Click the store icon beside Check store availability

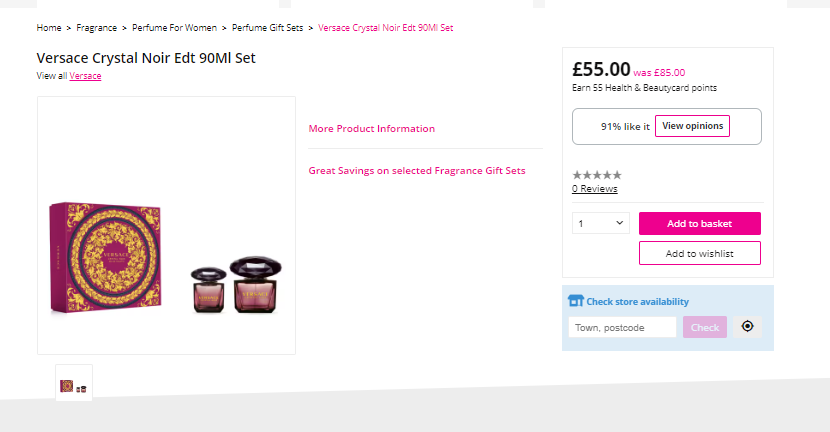pyautogui.click(x=575, y=301)
